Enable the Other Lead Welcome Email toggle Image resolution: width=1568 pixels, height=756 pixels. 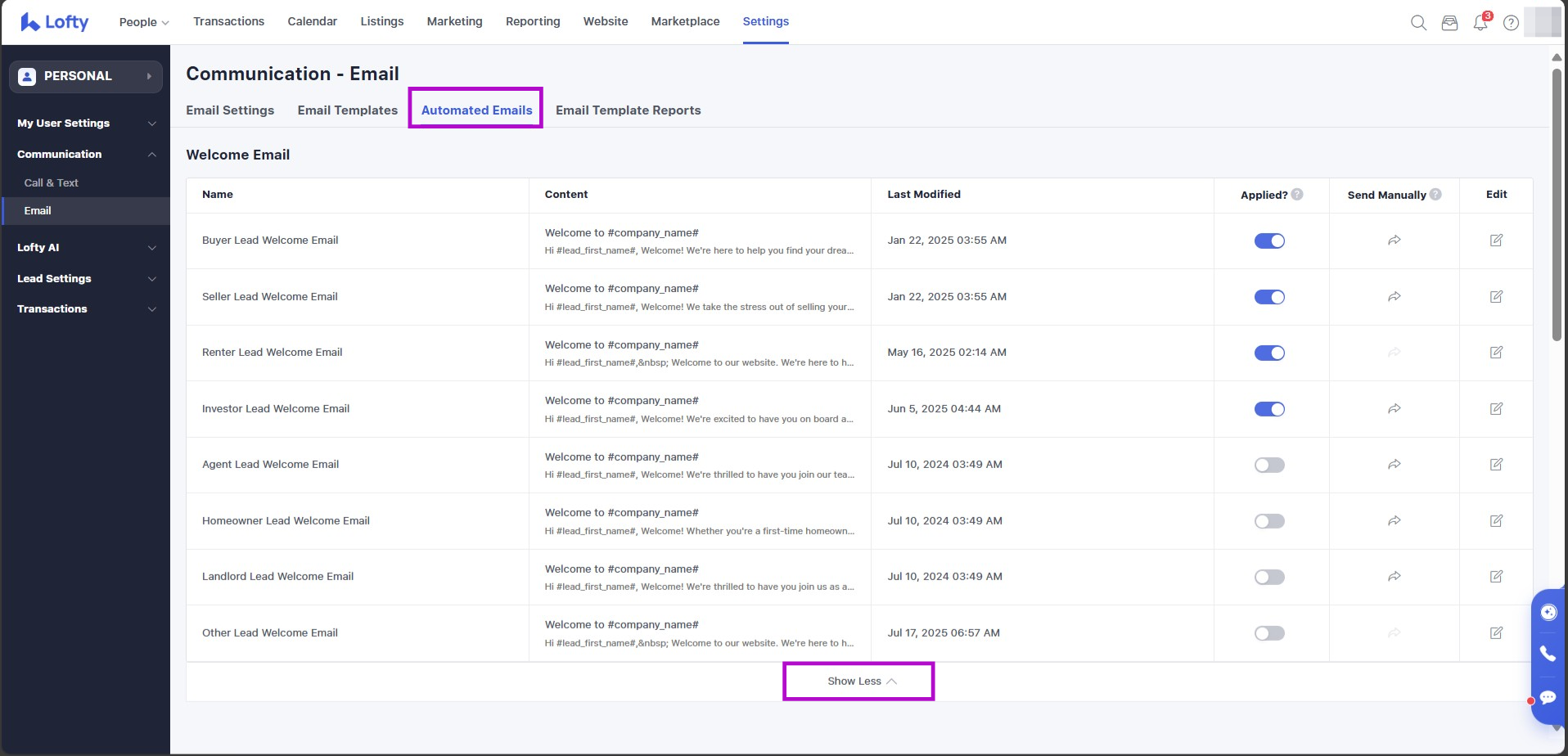pos(1269,633)
